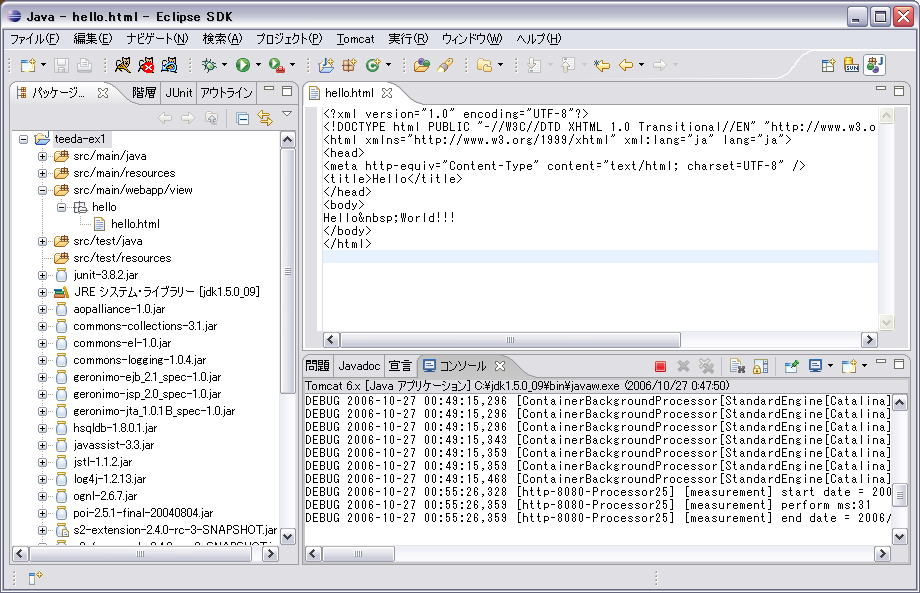The image size is (920, 593).
Task: Expand the src/main/java folder
Action: click(43, 156)
